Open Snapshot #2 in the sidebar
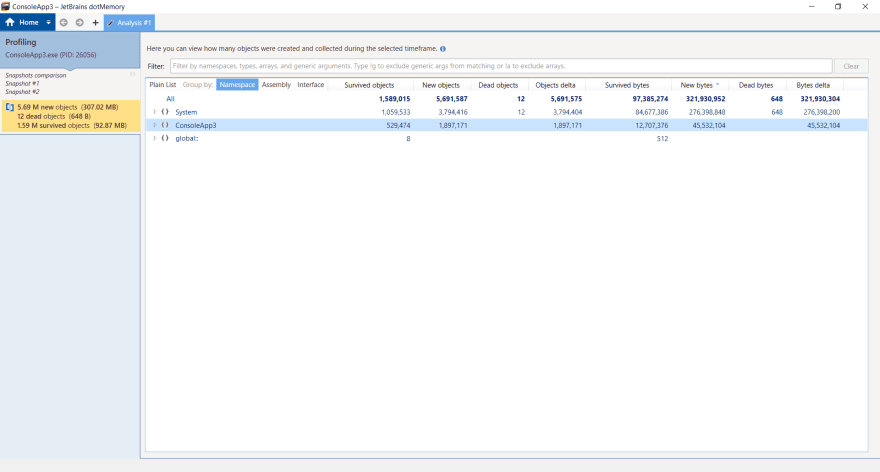The width and height of the screenshot is (880, 472). [x=22, y=92]
